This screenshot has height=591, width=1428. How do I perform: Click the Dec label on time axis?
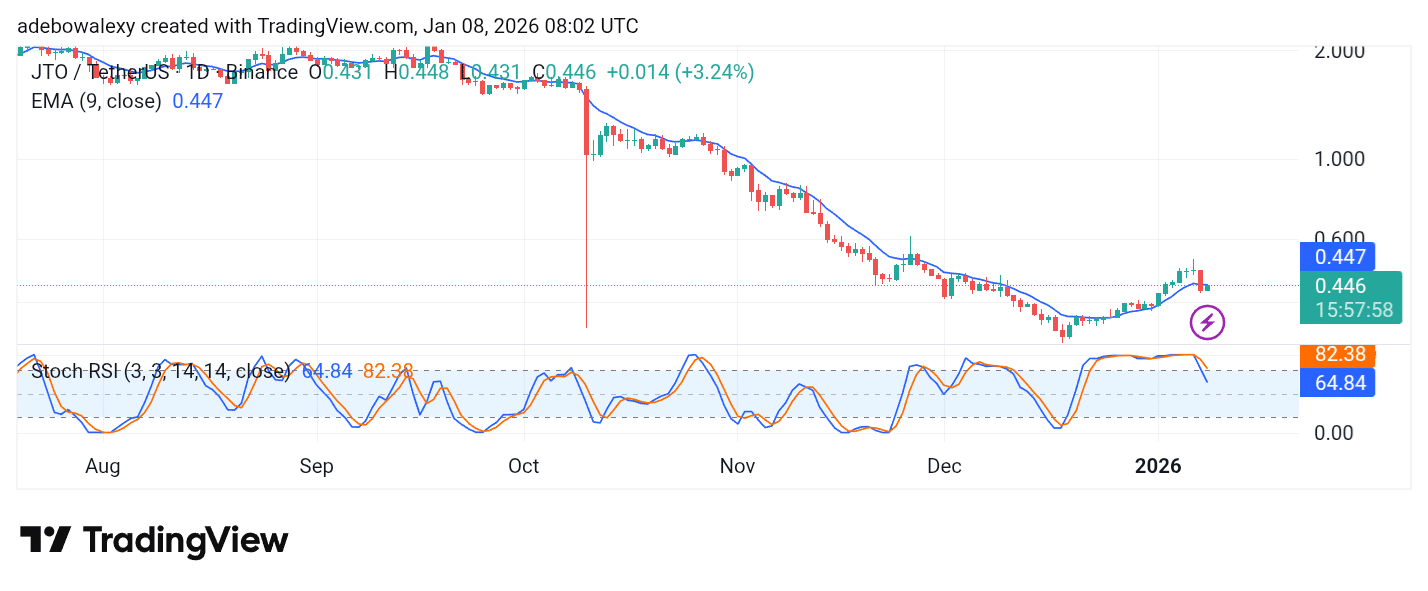coord(944,466)
